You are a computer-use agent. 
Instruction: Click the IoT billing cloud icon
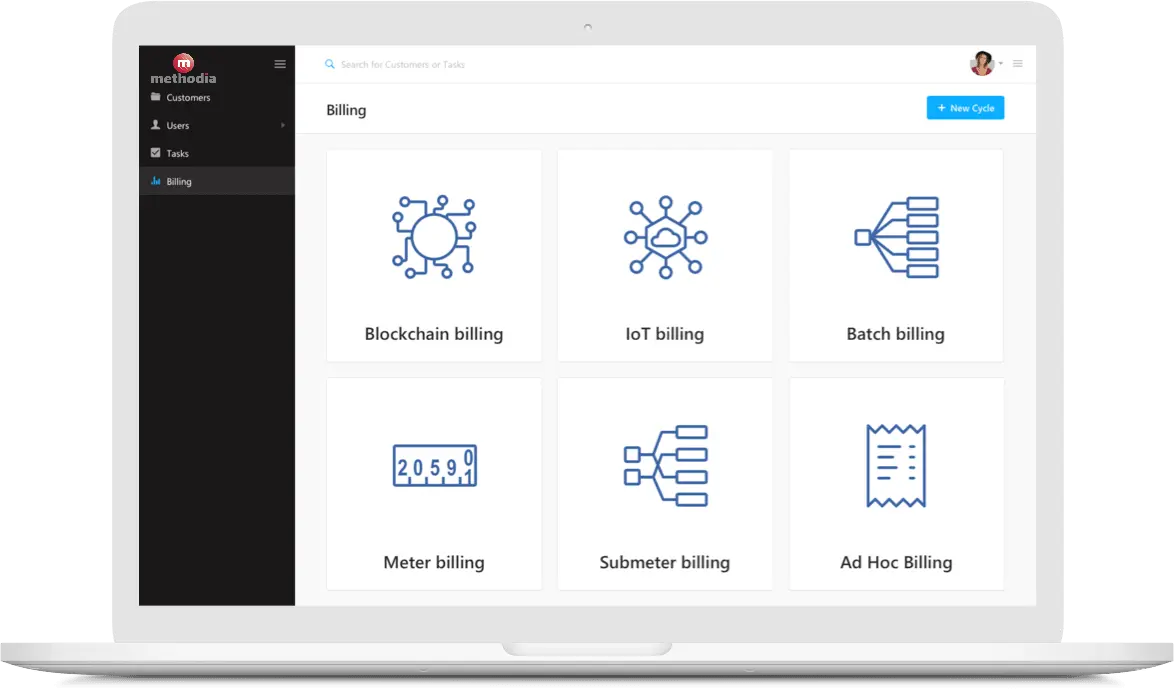point(666,237)
